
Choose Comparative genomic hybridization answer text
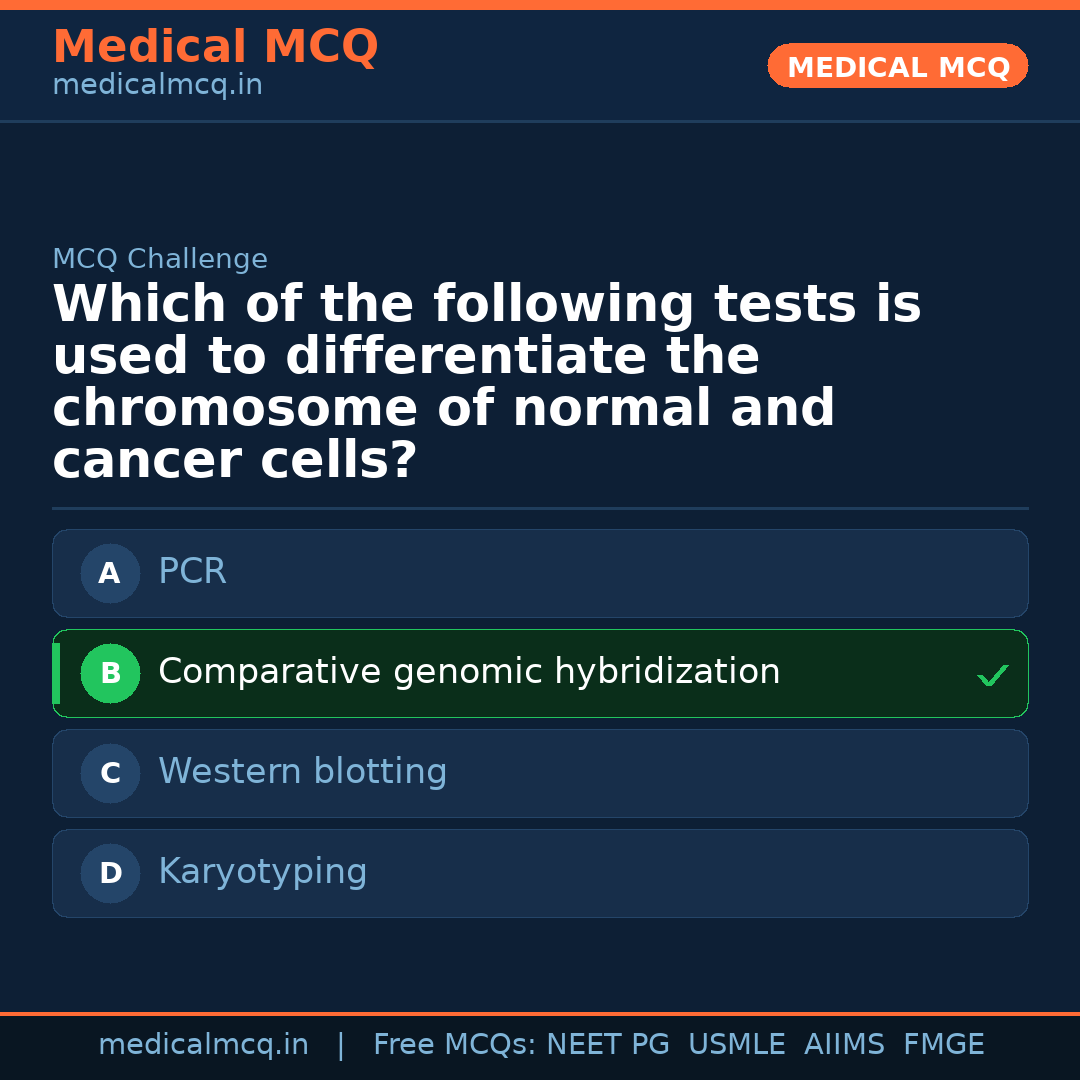469,672
